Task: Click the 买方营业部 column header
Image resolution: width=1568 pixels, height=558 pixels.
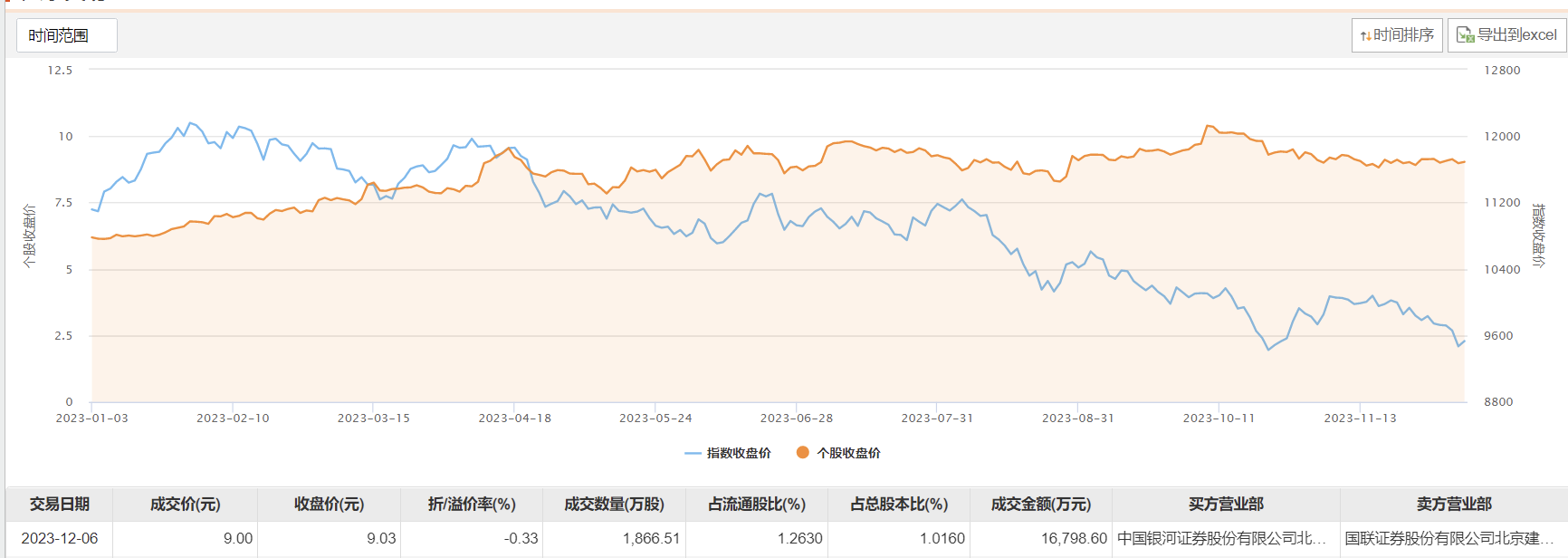Action: coord(1226,505)
